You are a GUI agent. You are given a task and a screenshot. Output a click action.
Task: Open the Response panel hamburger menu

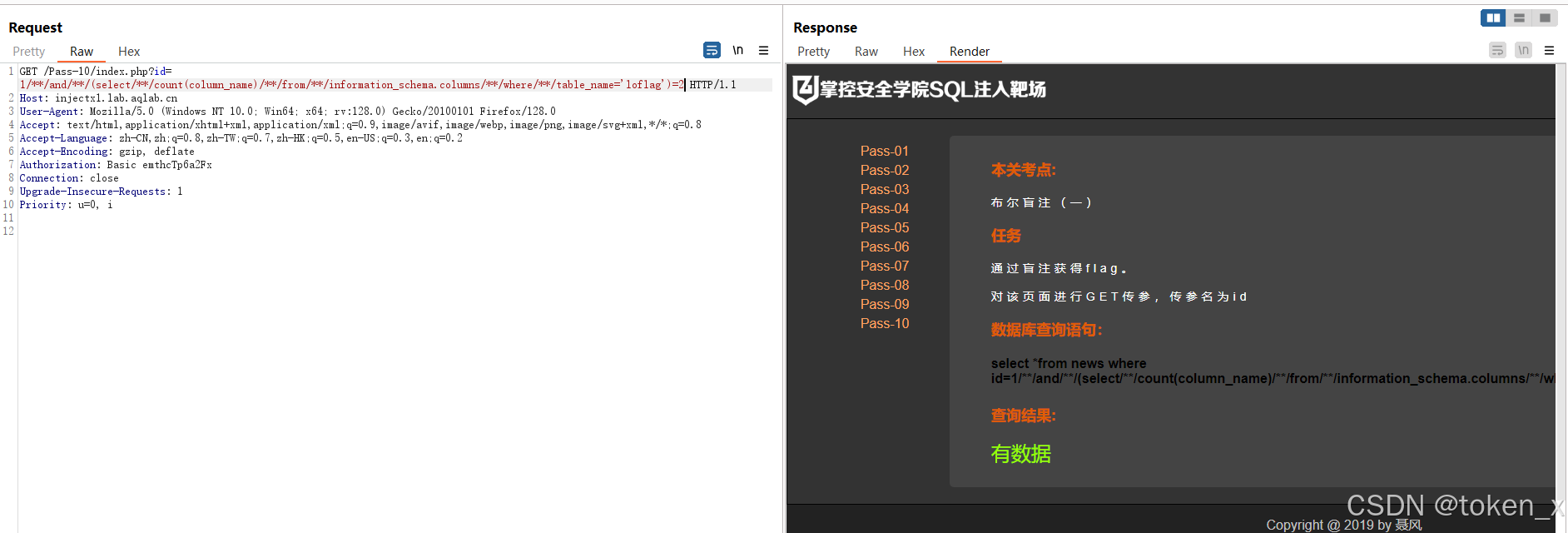tap(1549, 51)
